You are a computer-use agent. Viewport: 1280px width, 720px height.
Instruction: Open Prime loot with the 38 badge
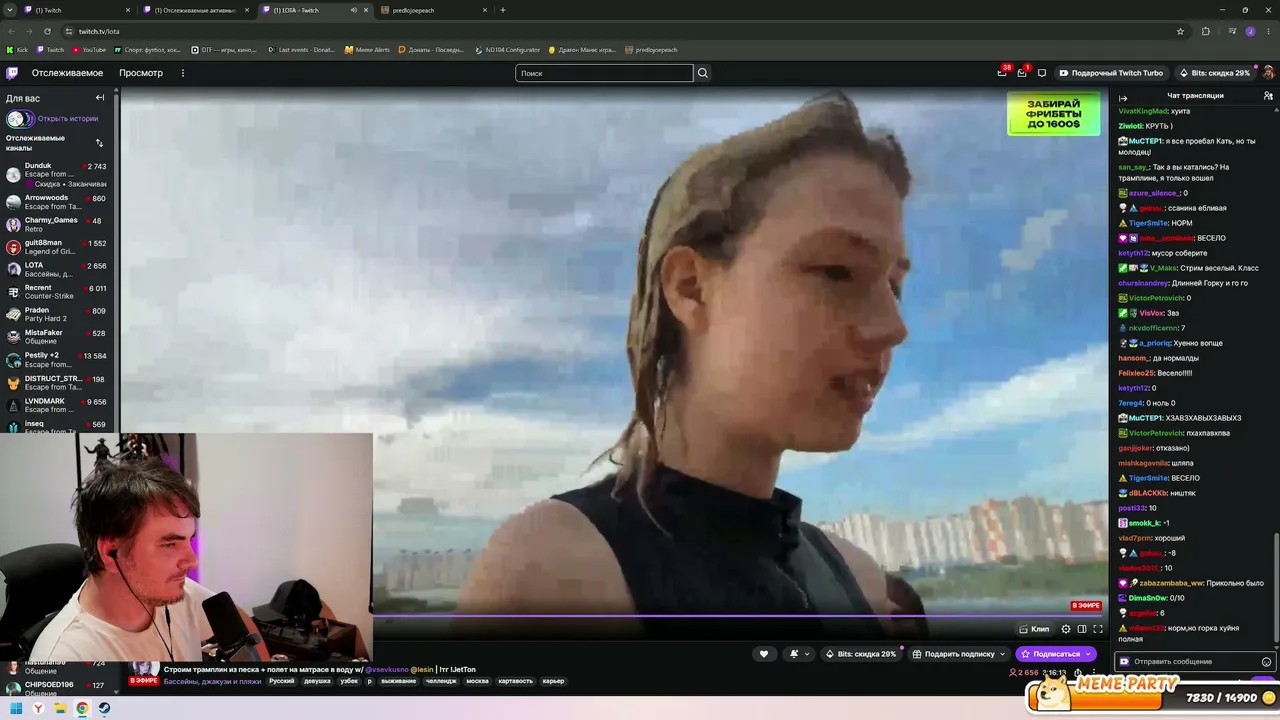[1002, 73]
